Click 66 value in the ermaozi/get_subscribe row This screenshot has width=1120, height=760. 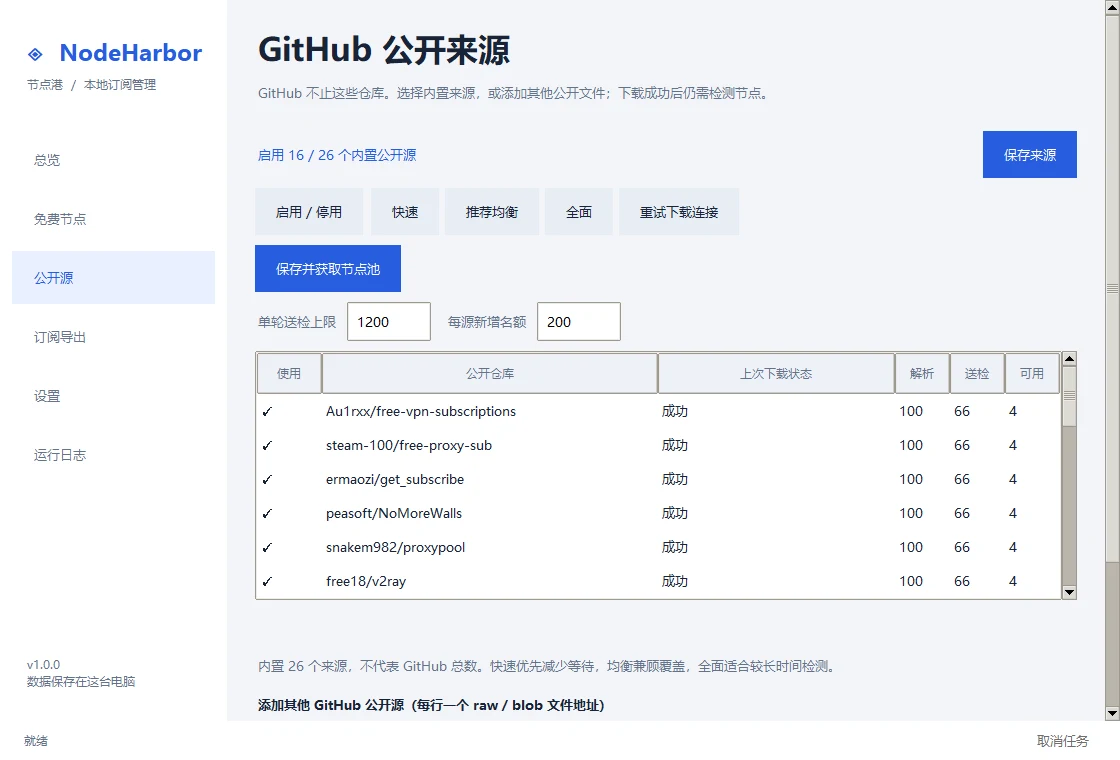[x=961, y=479]
